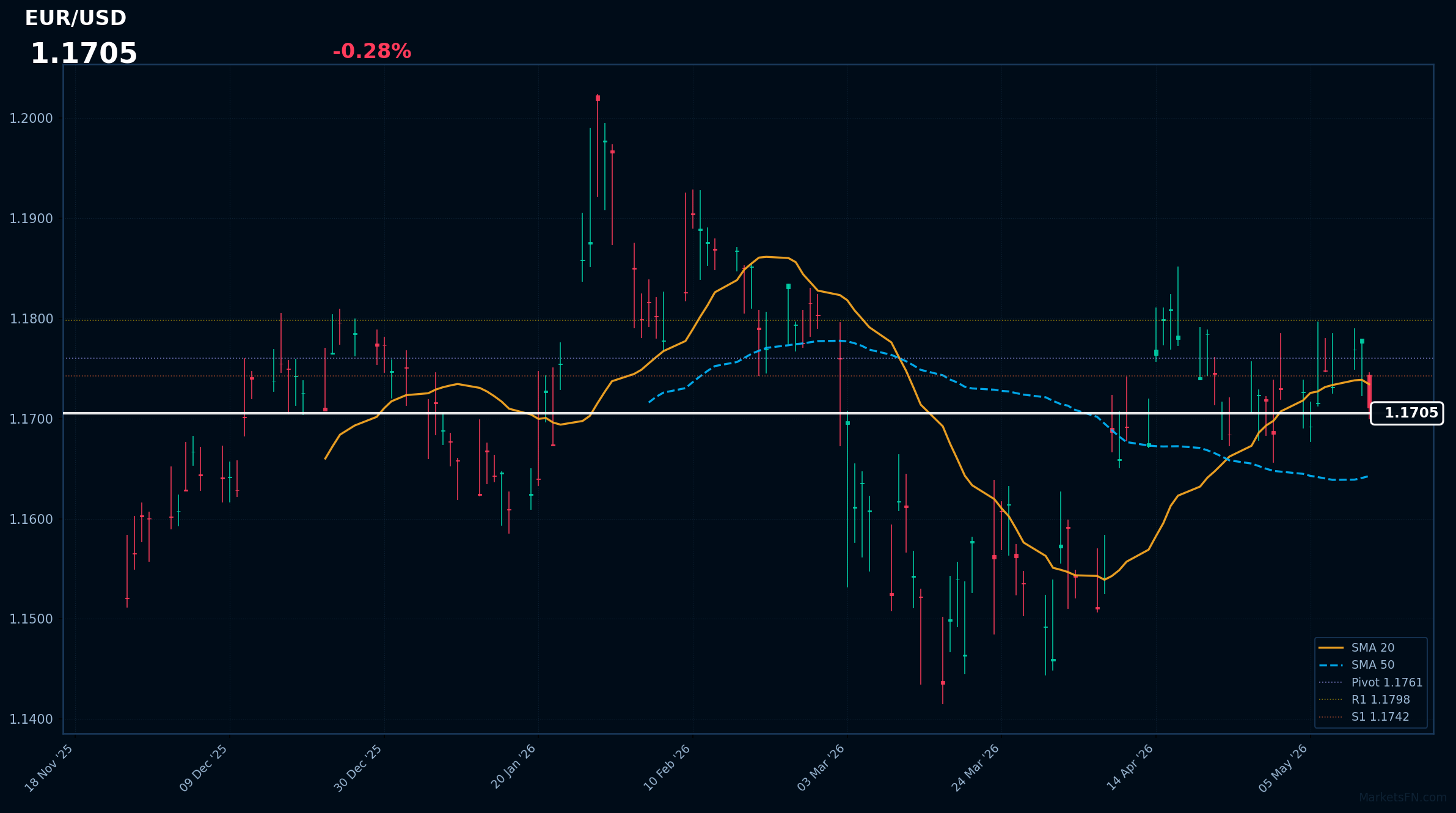Select the 24 Mar '26 date label
This screenshot has width=1456, height=813.
coord(976,768)
